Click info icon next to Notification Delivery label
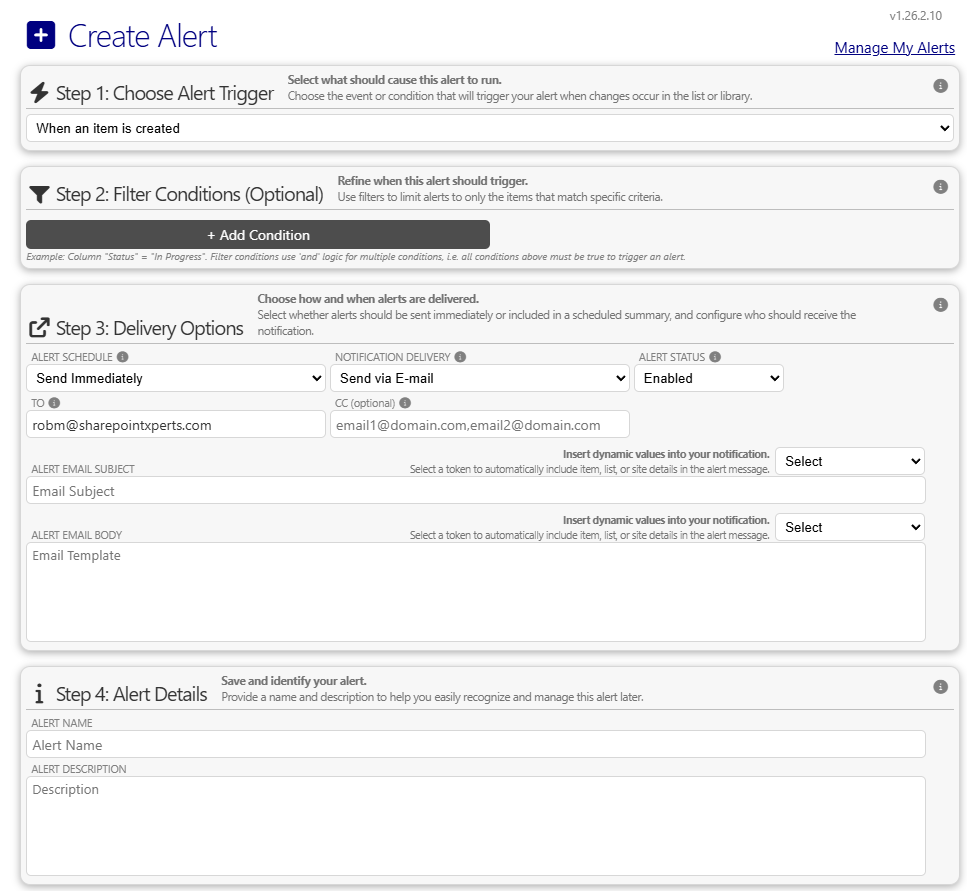 tap(459, 357)
